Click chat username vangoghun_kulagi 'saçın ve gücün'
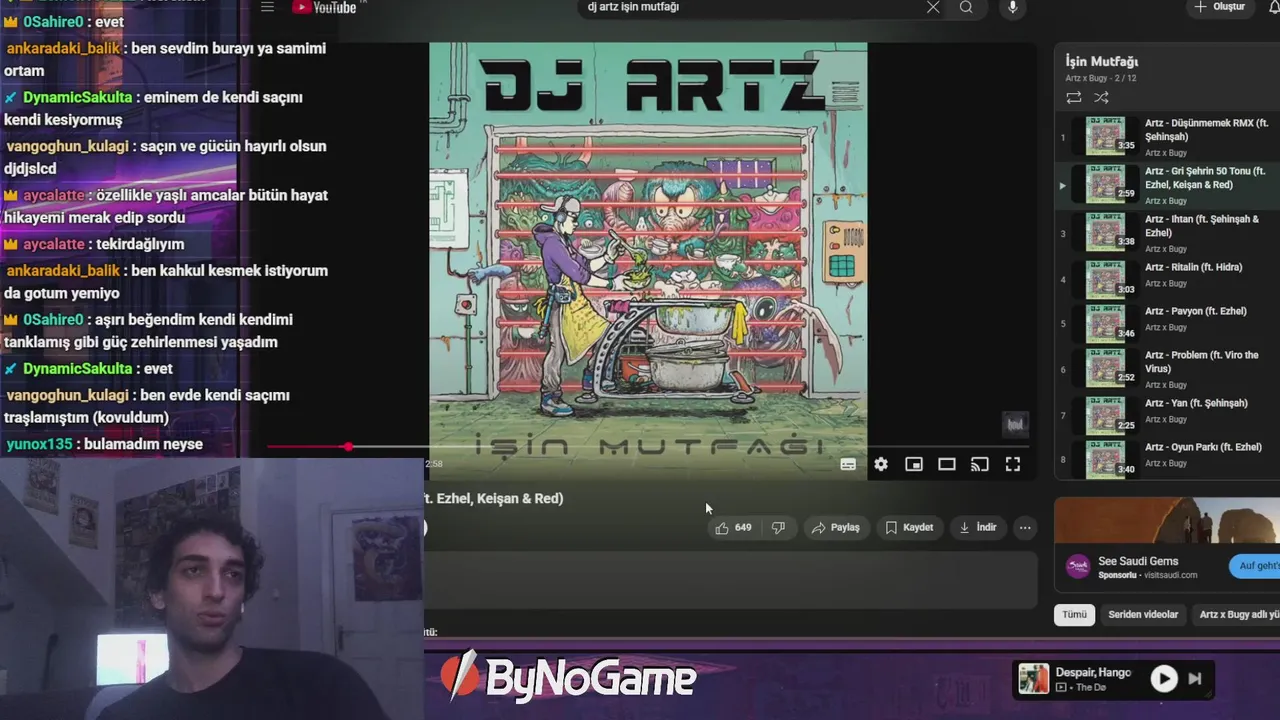Viewport: 1280px width, 720px height. pyautogui.click(x=68, y=146)
